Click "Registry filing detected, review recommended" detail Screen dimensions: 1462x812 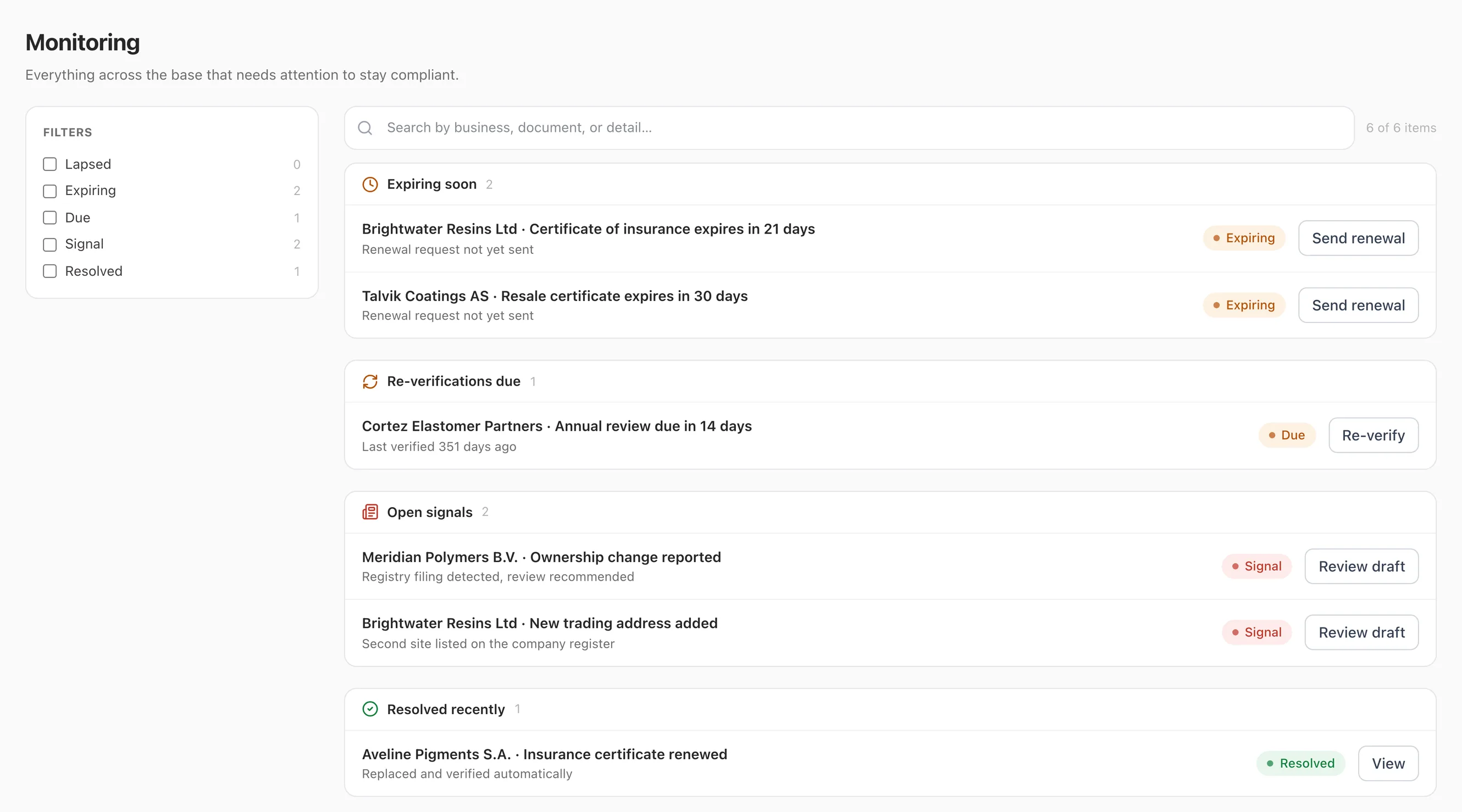[x=498, y=576]
